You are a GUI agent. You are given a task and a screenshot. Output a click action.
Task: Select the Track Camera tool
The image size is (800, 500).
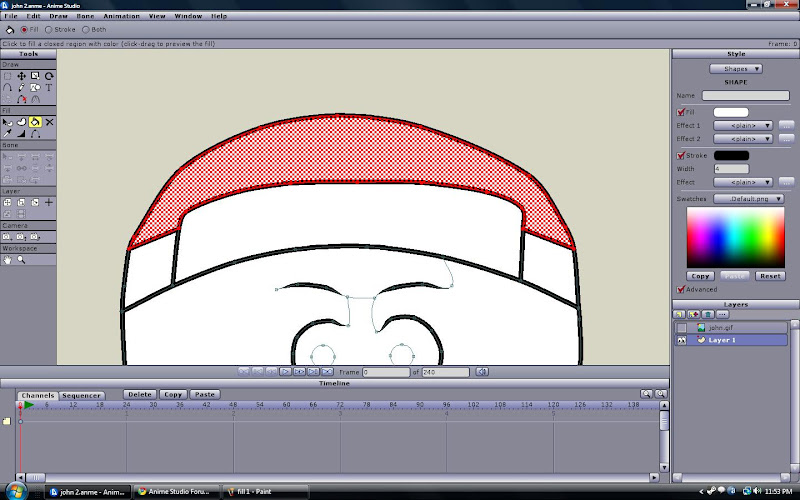point(7,237)
